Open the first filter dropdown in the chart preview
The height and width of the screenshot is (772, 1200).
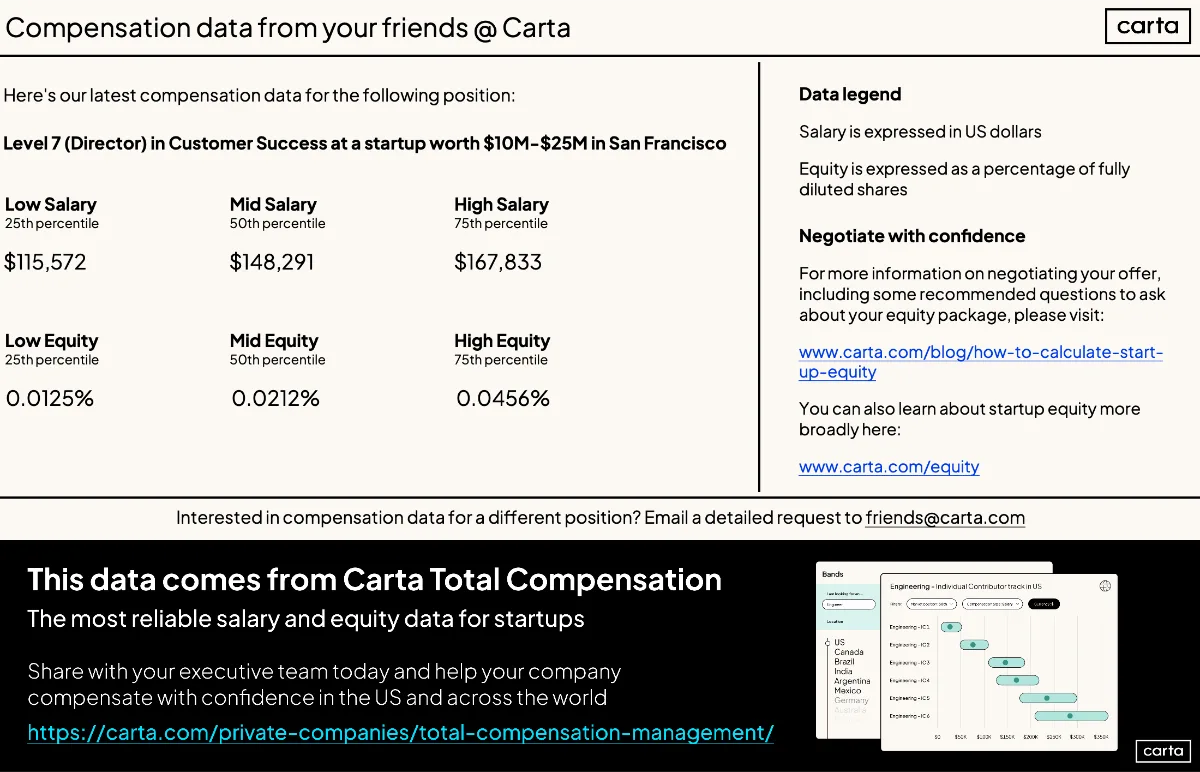click(931, 604)
